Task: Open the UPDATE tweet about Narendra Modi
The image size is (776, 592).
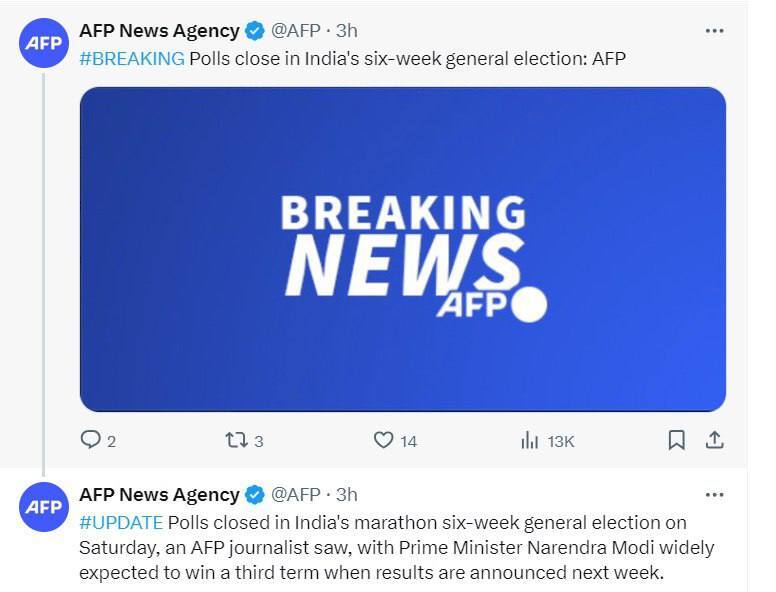Action: click(400, 560)
